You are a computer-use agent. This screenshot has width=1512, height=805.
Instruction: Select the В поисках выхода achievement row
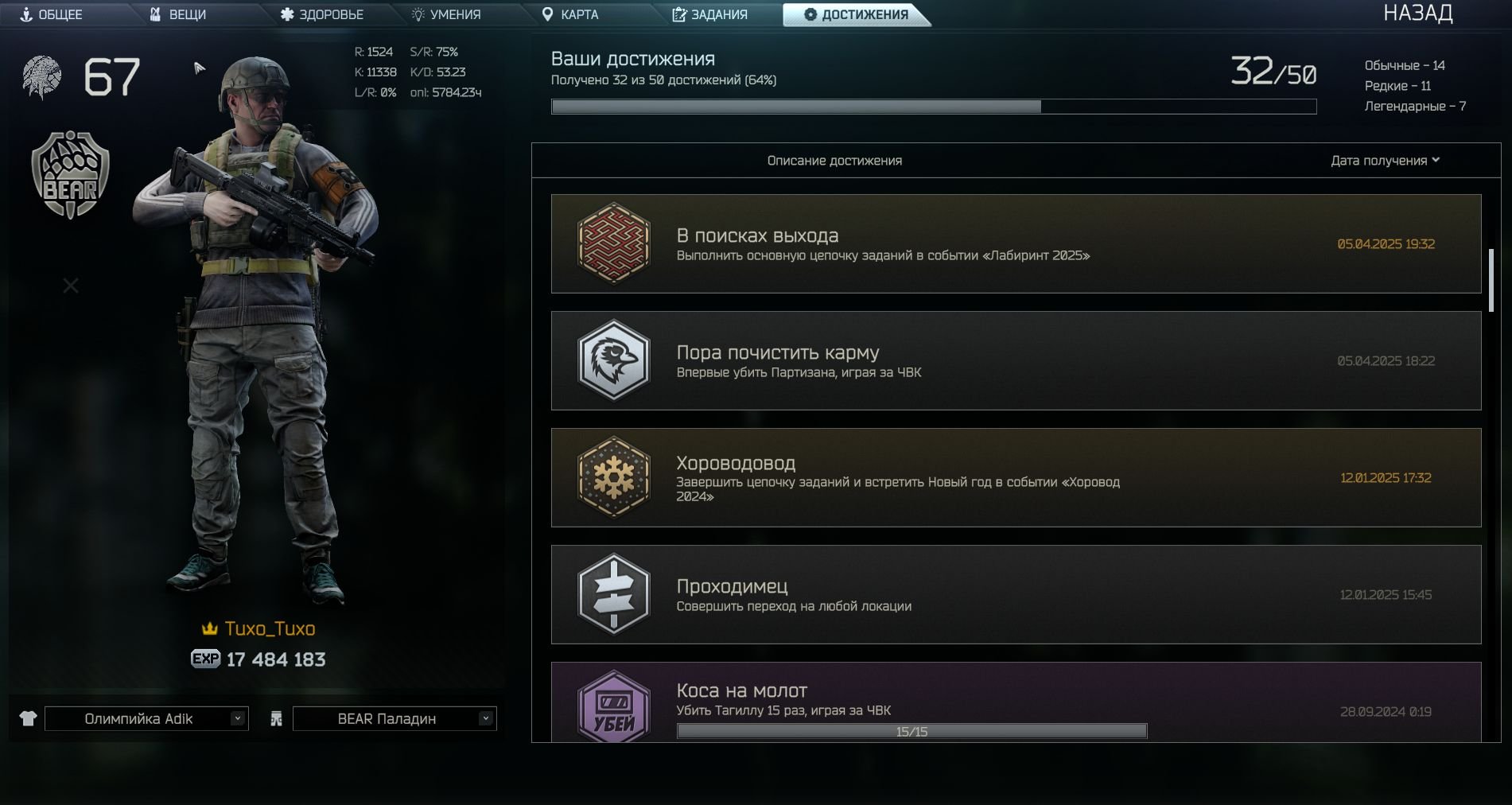1016,243
